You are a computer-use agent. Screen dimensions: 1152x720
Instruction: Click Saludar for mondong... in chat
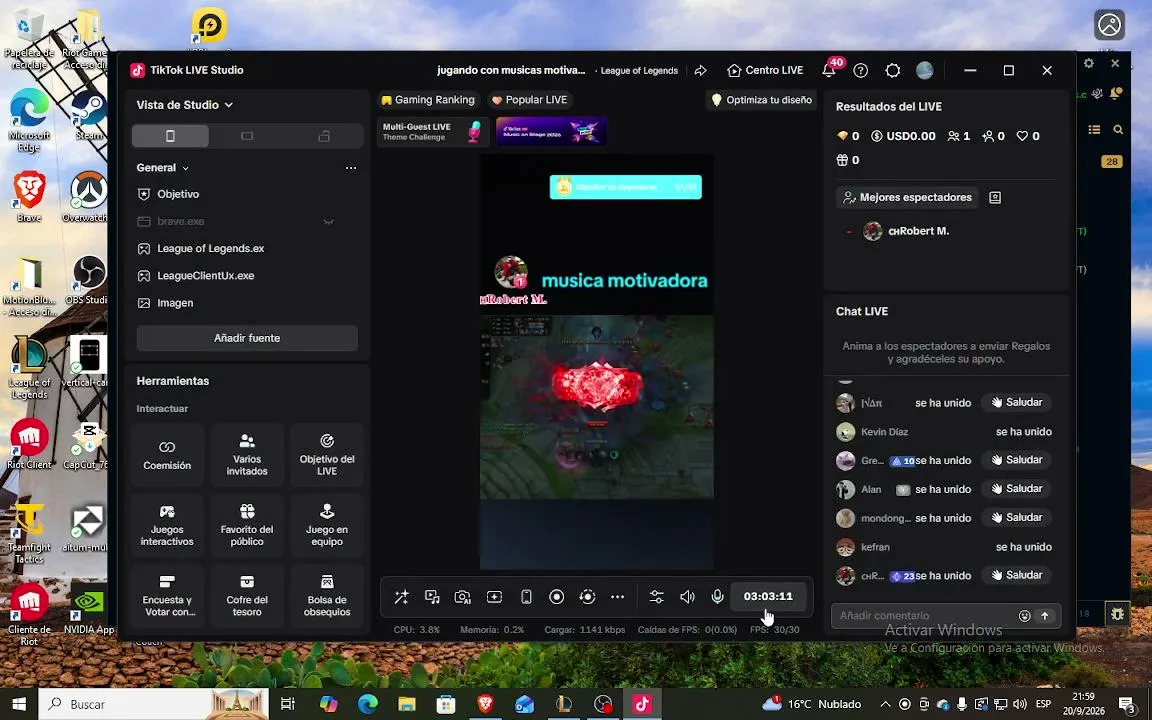[1017, 517]
